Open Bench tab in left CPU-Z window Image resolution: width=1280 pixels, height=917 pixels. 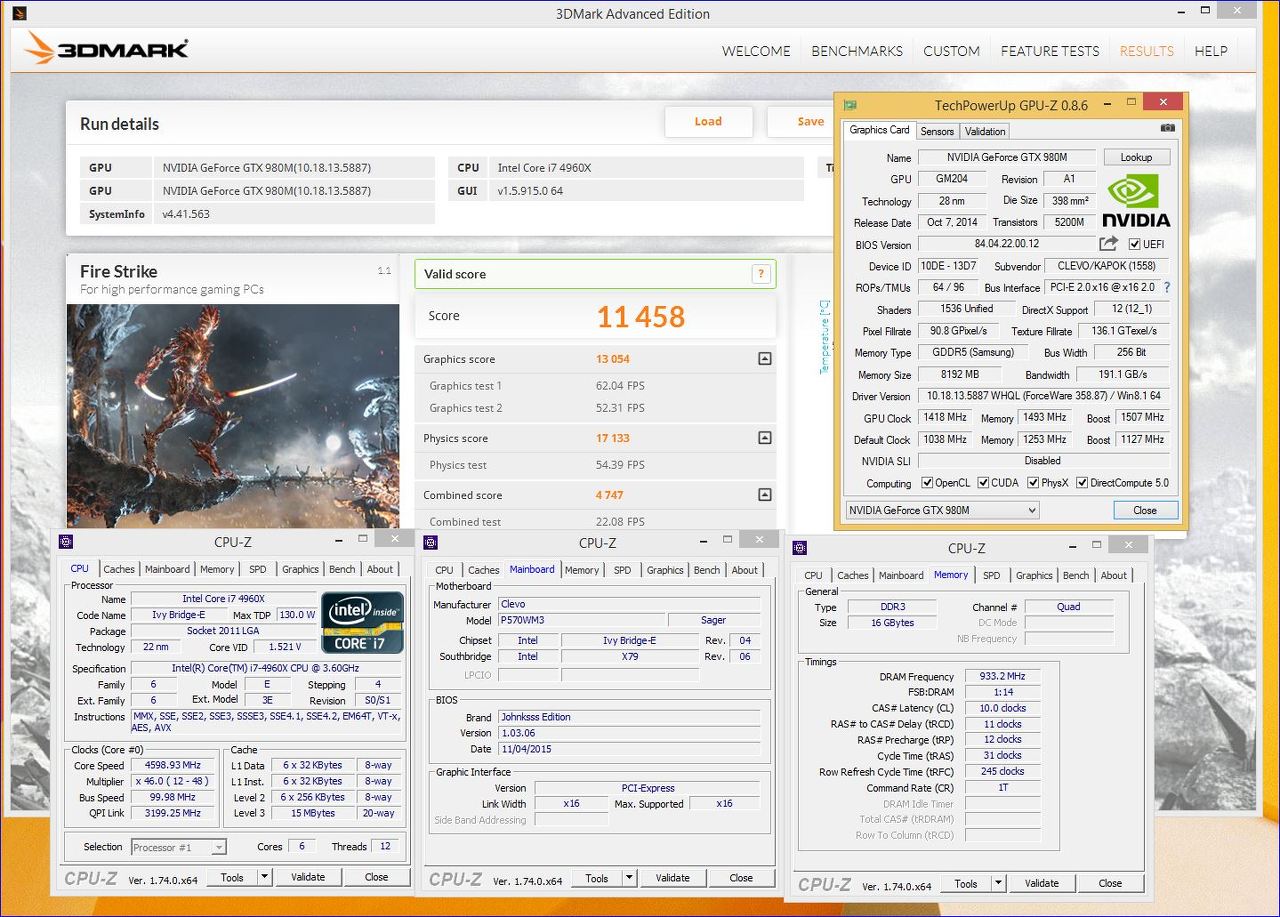pos(342,569)
